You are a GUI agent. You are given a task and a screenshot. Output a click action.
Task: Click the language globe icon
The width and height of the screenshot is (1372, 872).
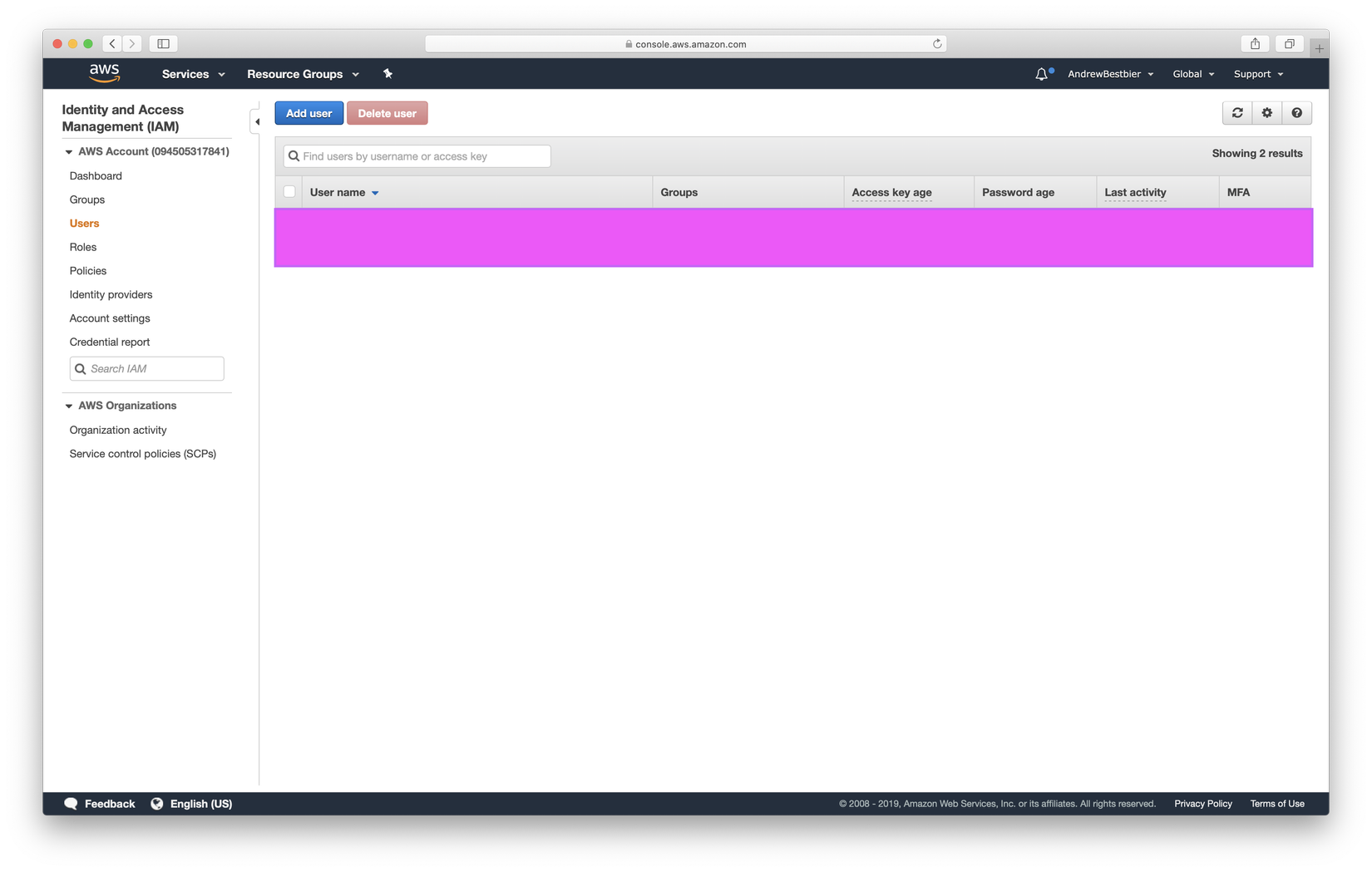(x=157, y=804)
